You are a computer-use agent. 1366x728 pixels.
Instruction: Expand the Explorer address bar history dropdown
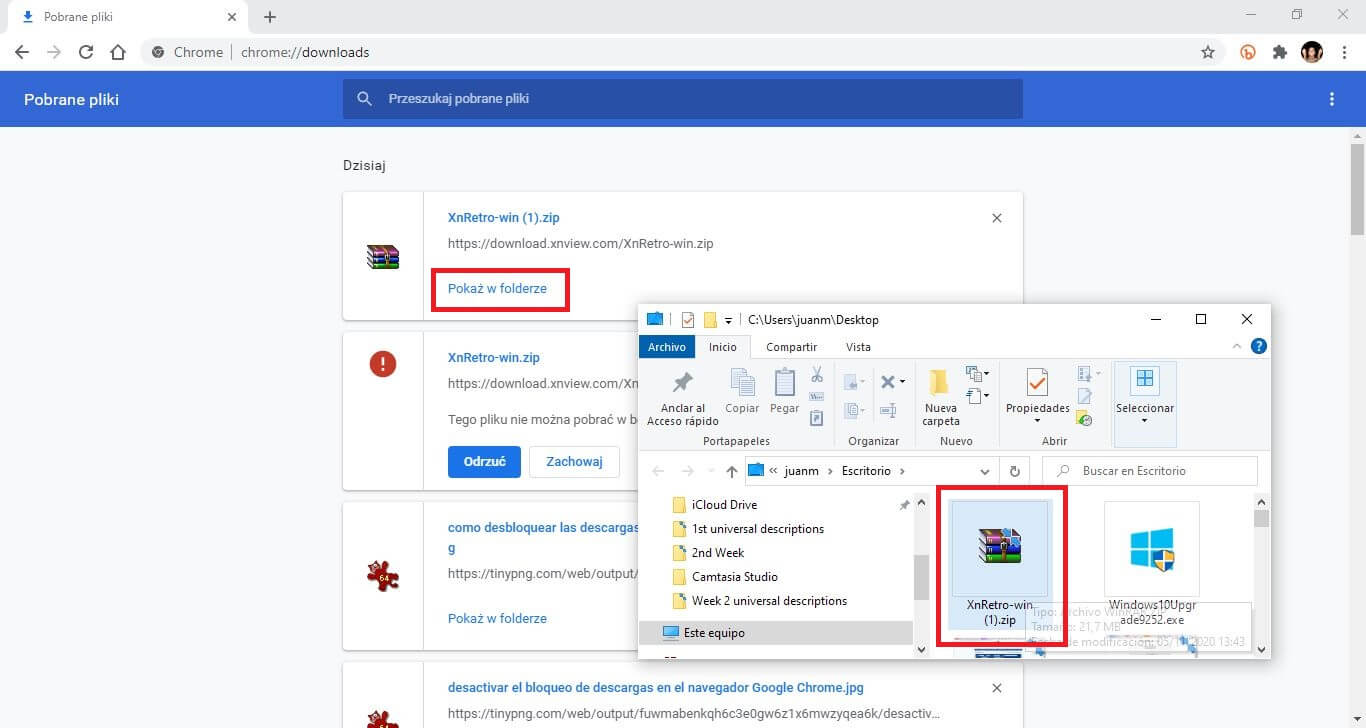pos(985,471)
